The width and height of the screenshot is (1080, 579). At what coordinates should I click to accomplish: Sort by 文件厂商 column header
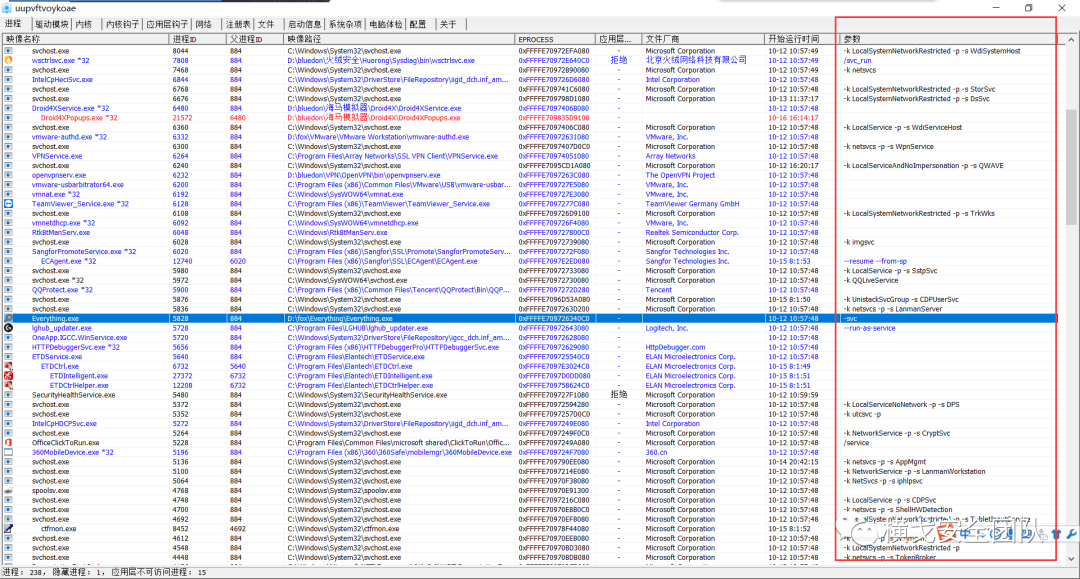703,39
